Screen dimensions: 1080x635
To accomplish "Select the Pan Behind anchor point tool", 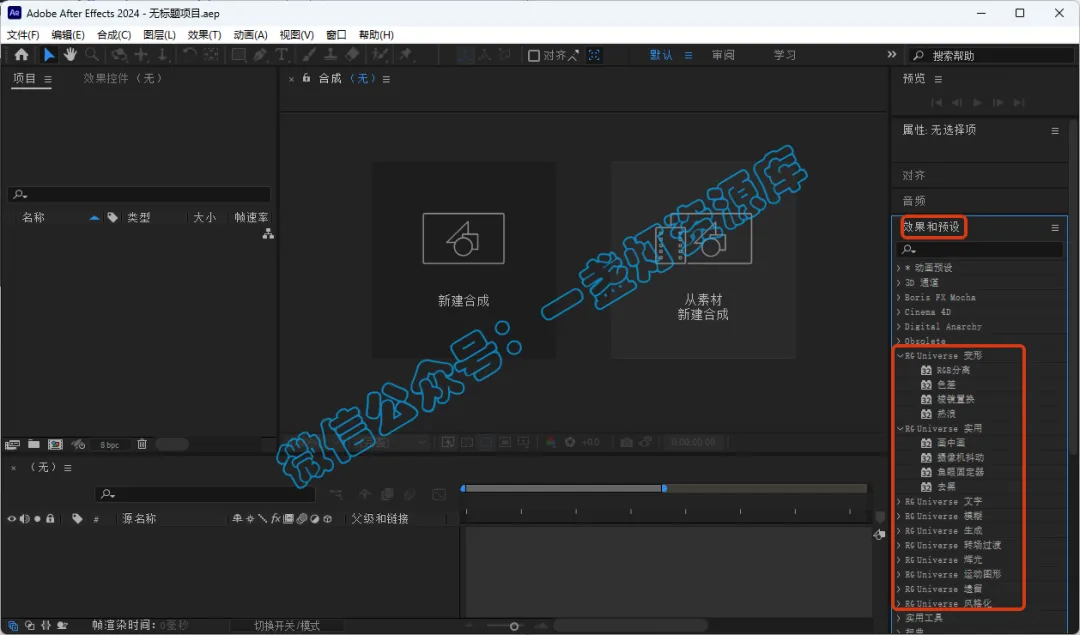I will (x=211, y=54).
